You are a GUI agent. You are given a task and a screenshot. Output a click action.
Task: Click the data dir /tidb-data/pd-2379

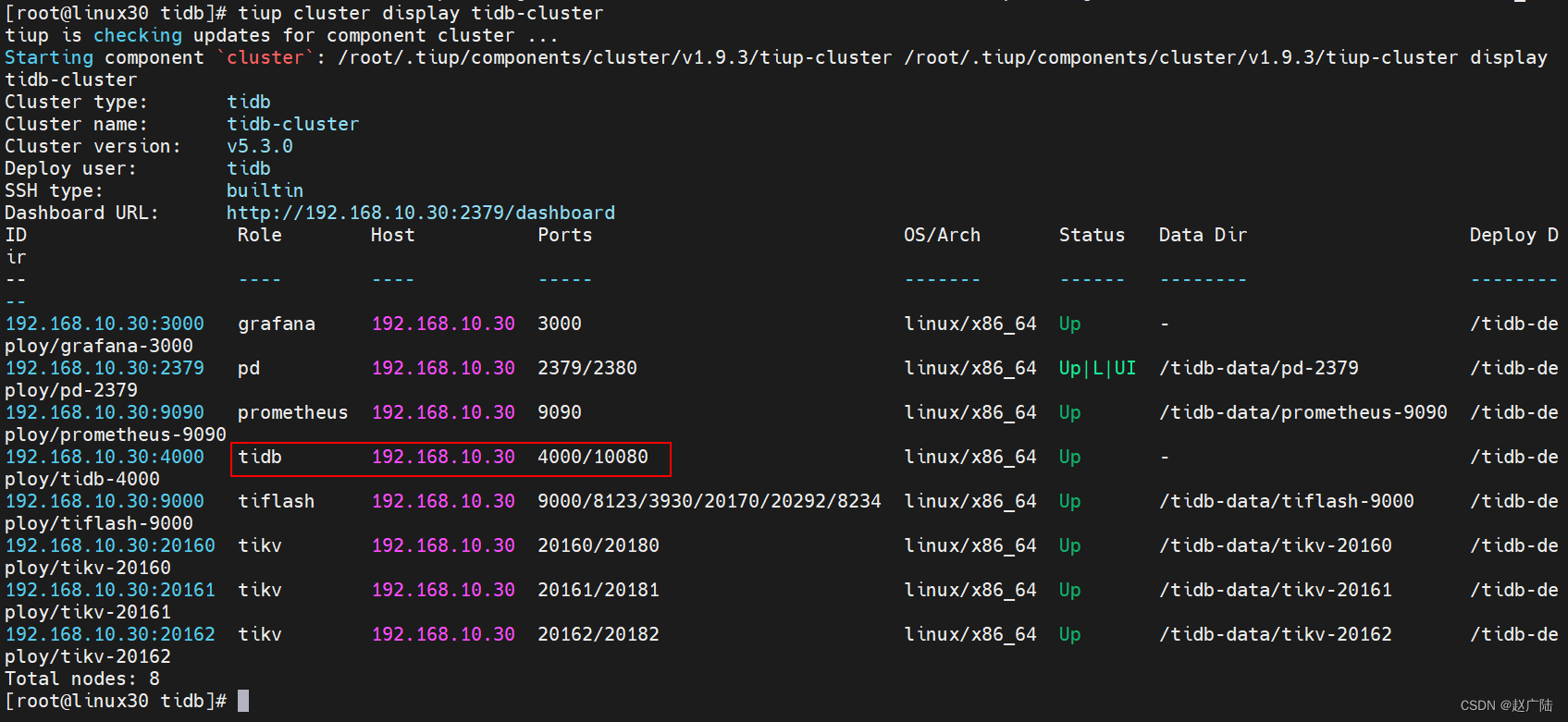coord(1259,368)
